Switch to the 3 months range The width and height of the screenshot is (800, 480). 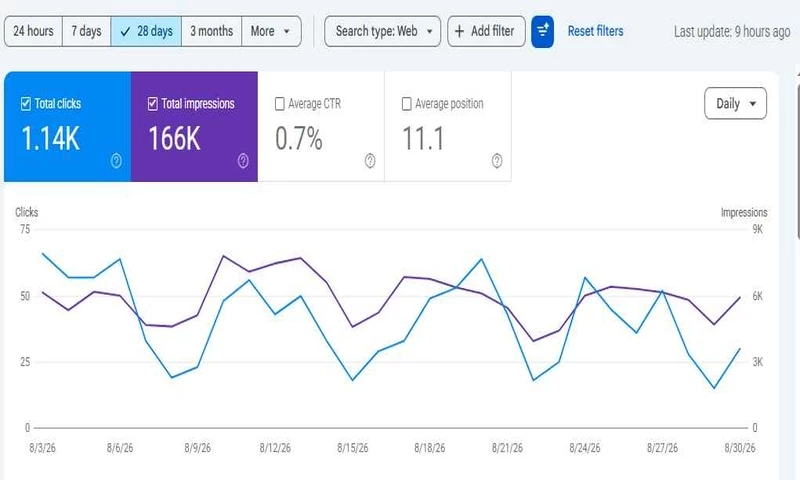212,32
